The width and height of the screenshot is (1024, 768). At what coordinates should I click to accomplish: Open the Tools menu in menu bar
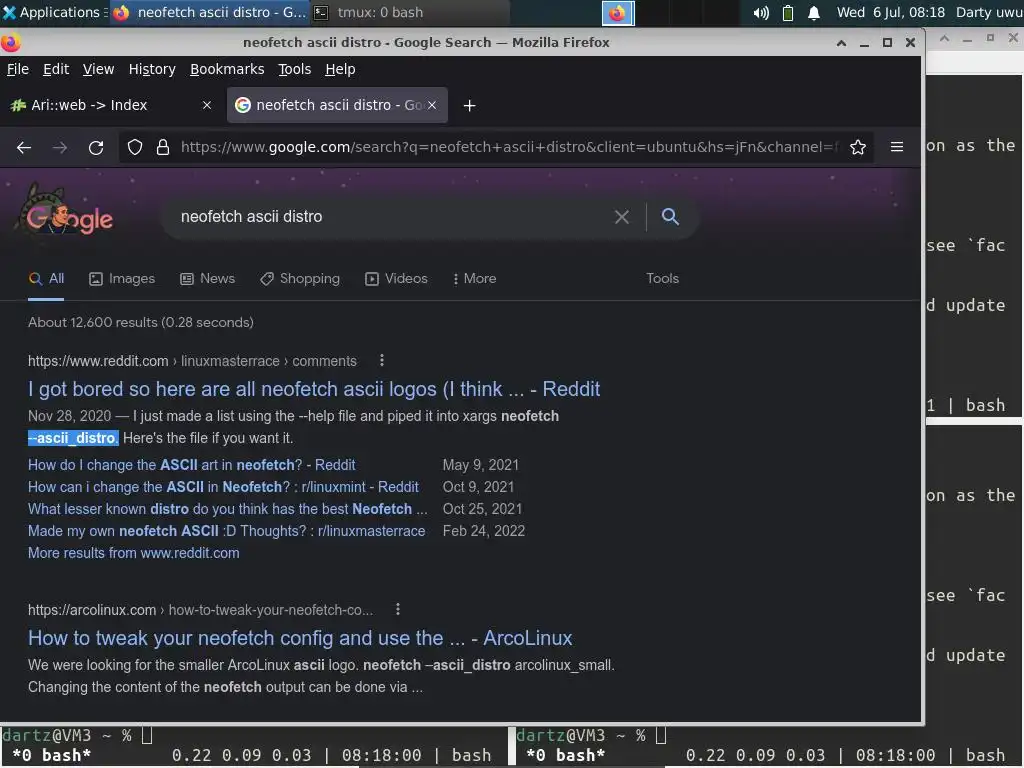coord(295,69)
